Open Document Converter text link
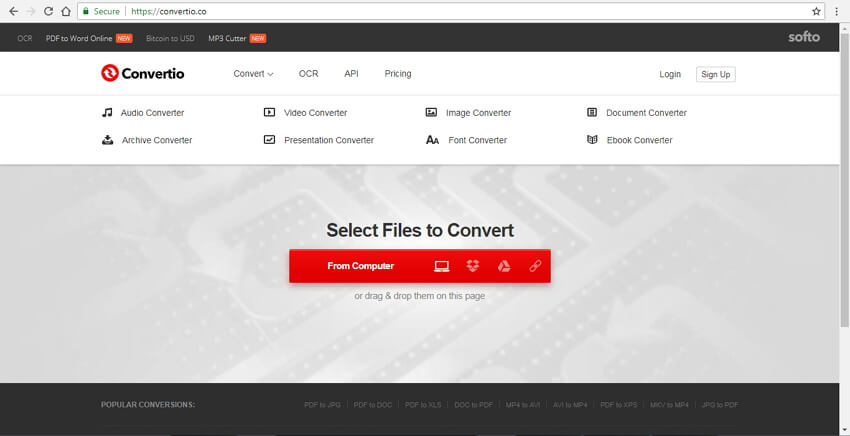The height and width of the screenshot is (436, 850). pyautogui.click(x=646, y=113)
